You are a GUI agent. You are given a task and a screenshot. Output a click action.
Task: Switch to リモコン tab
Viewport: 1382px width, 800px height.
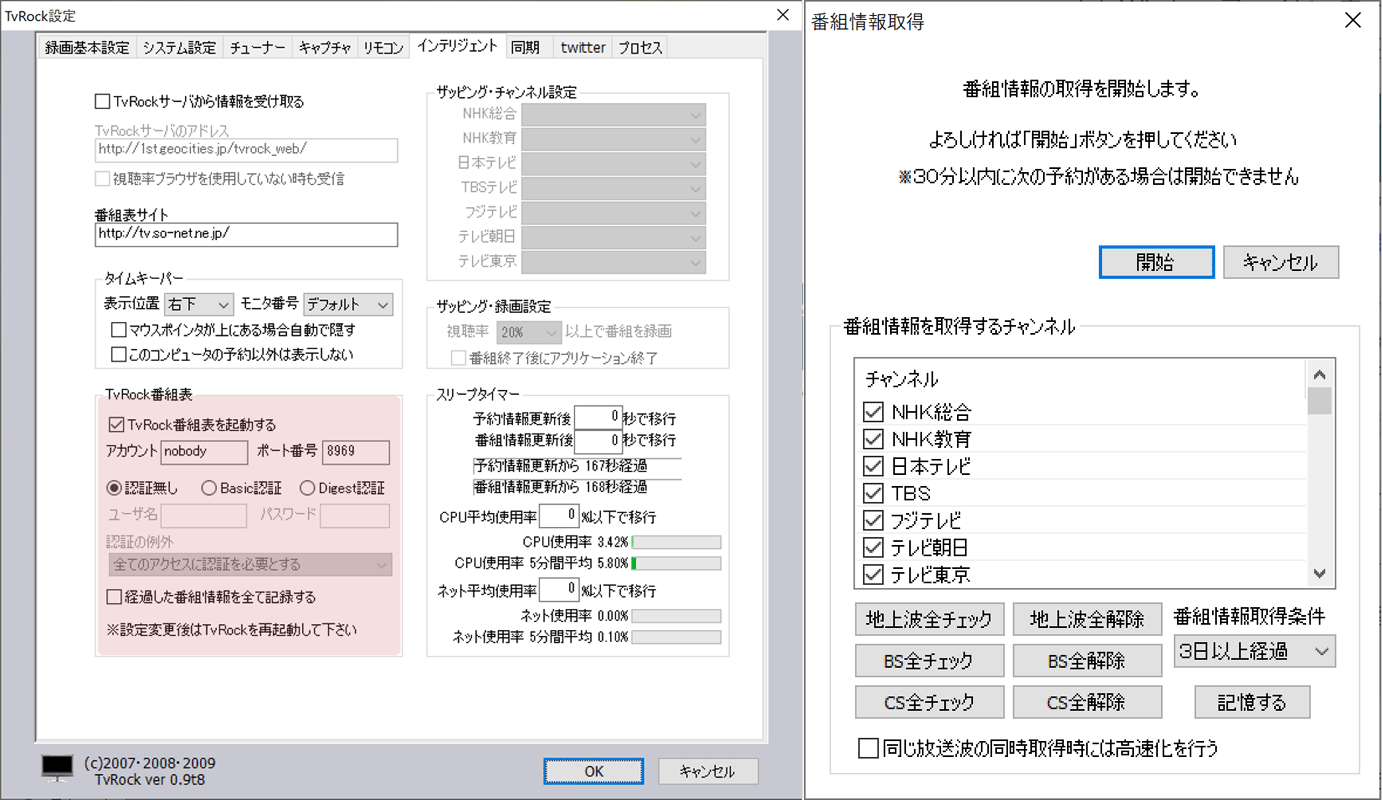tap(384, 47)
